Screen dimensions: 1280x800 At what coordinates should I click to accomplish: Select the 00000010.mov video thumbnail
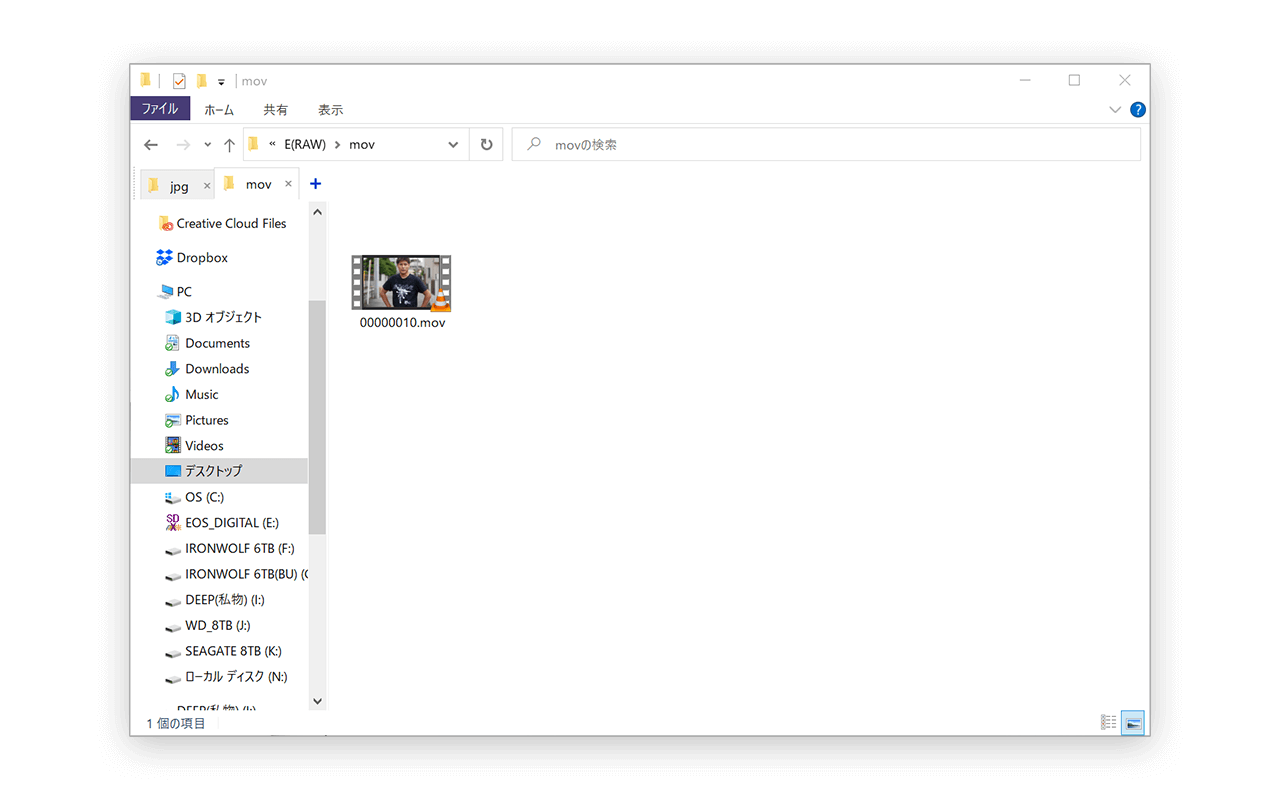click(401, 282)
